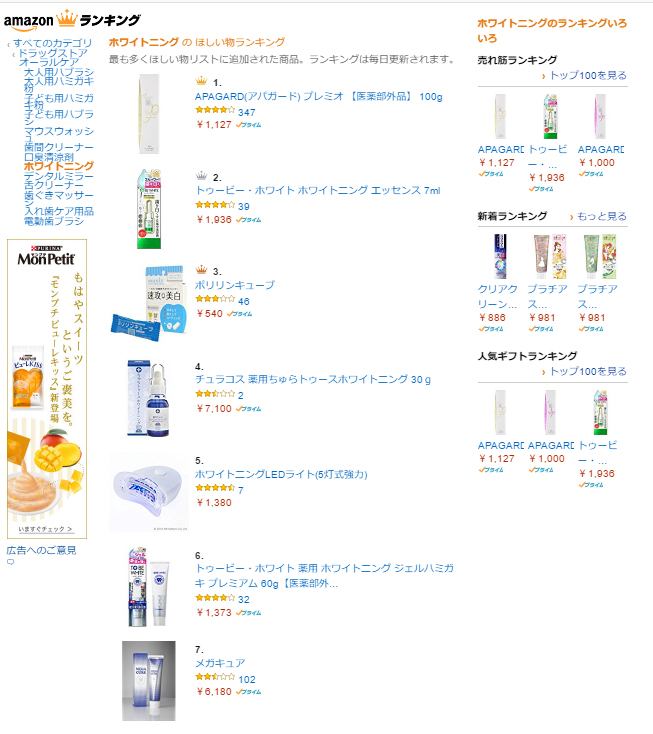Open チュラコス 薬用ちゅらトゥースホワイトニング link
653x734 pixels.
pos(313,380)
